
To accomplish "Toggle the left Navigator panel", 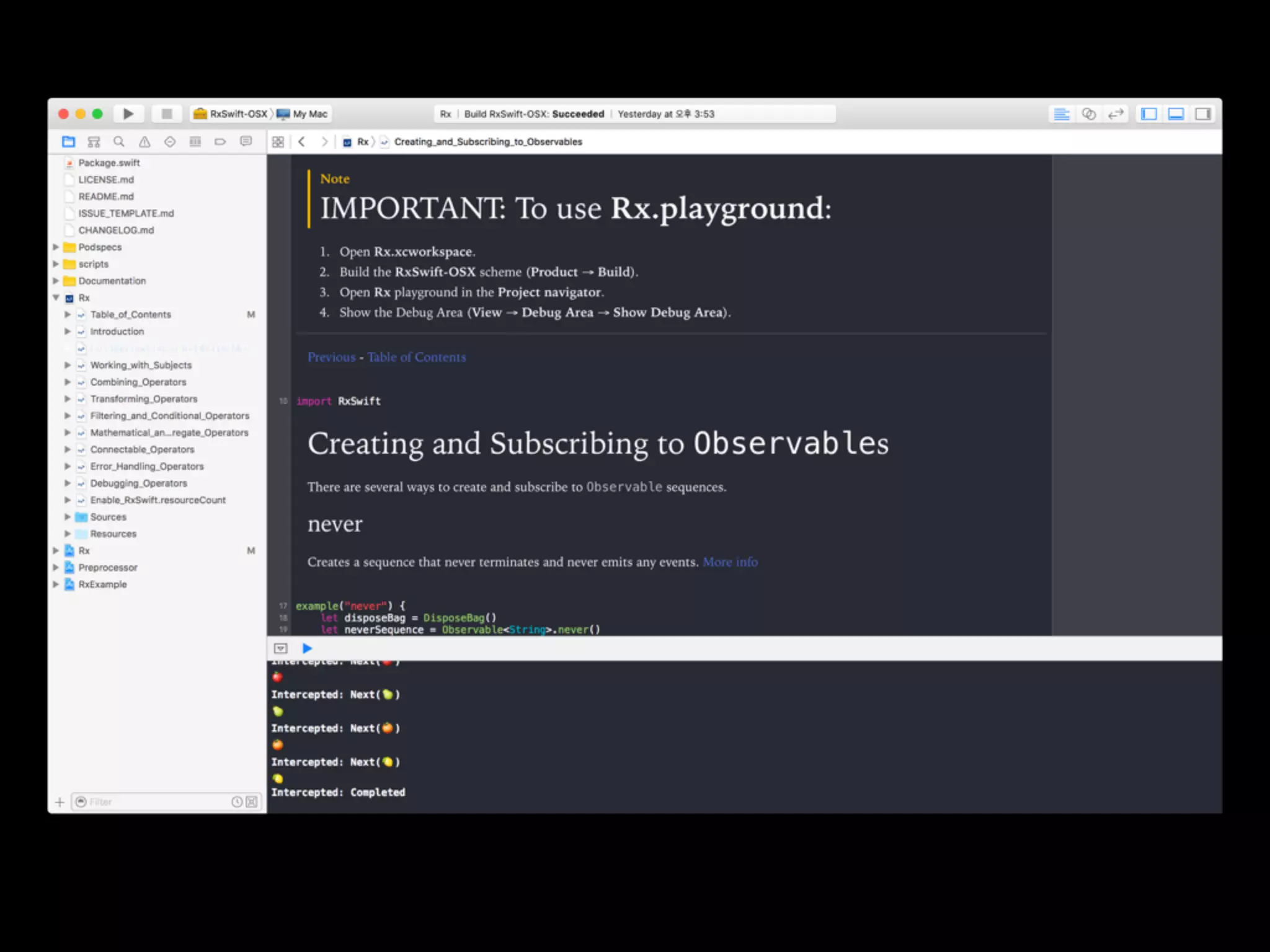I will 1148,114.
